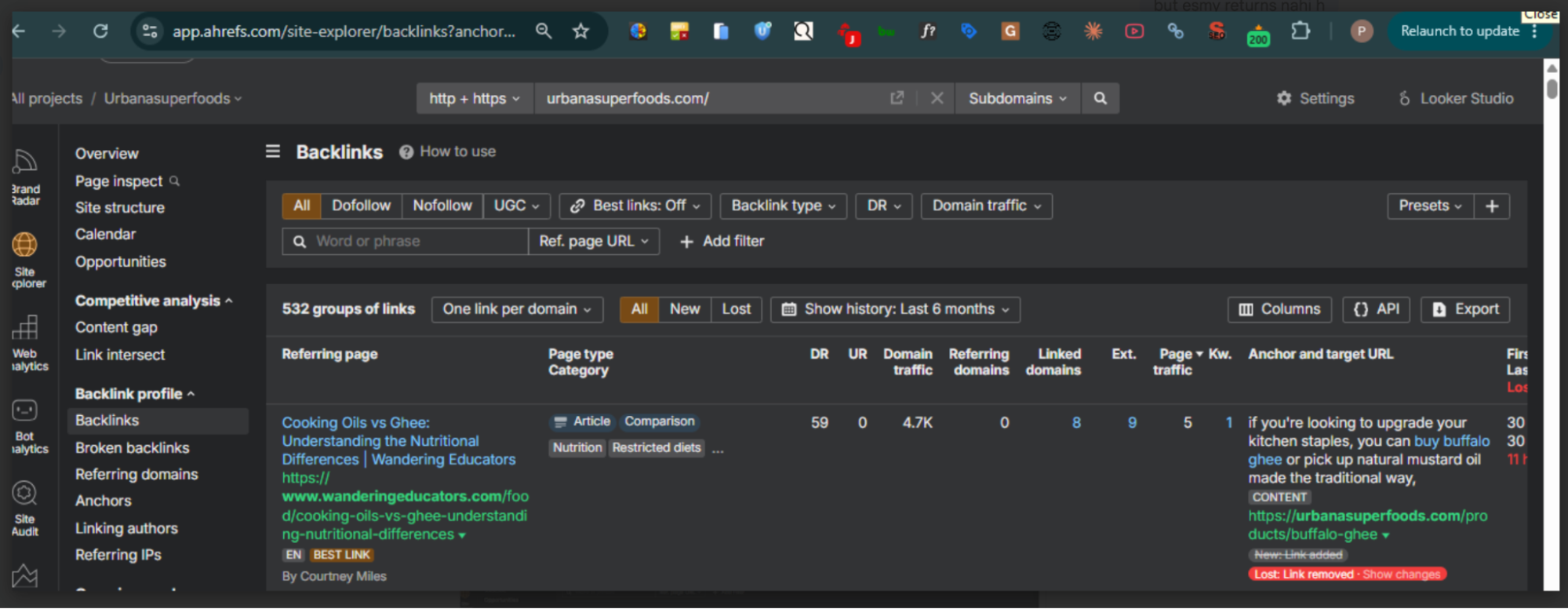Open Looker Studio integration
The height and width of the screenshot is (609, 1568).
click(x=1457, y=98)
